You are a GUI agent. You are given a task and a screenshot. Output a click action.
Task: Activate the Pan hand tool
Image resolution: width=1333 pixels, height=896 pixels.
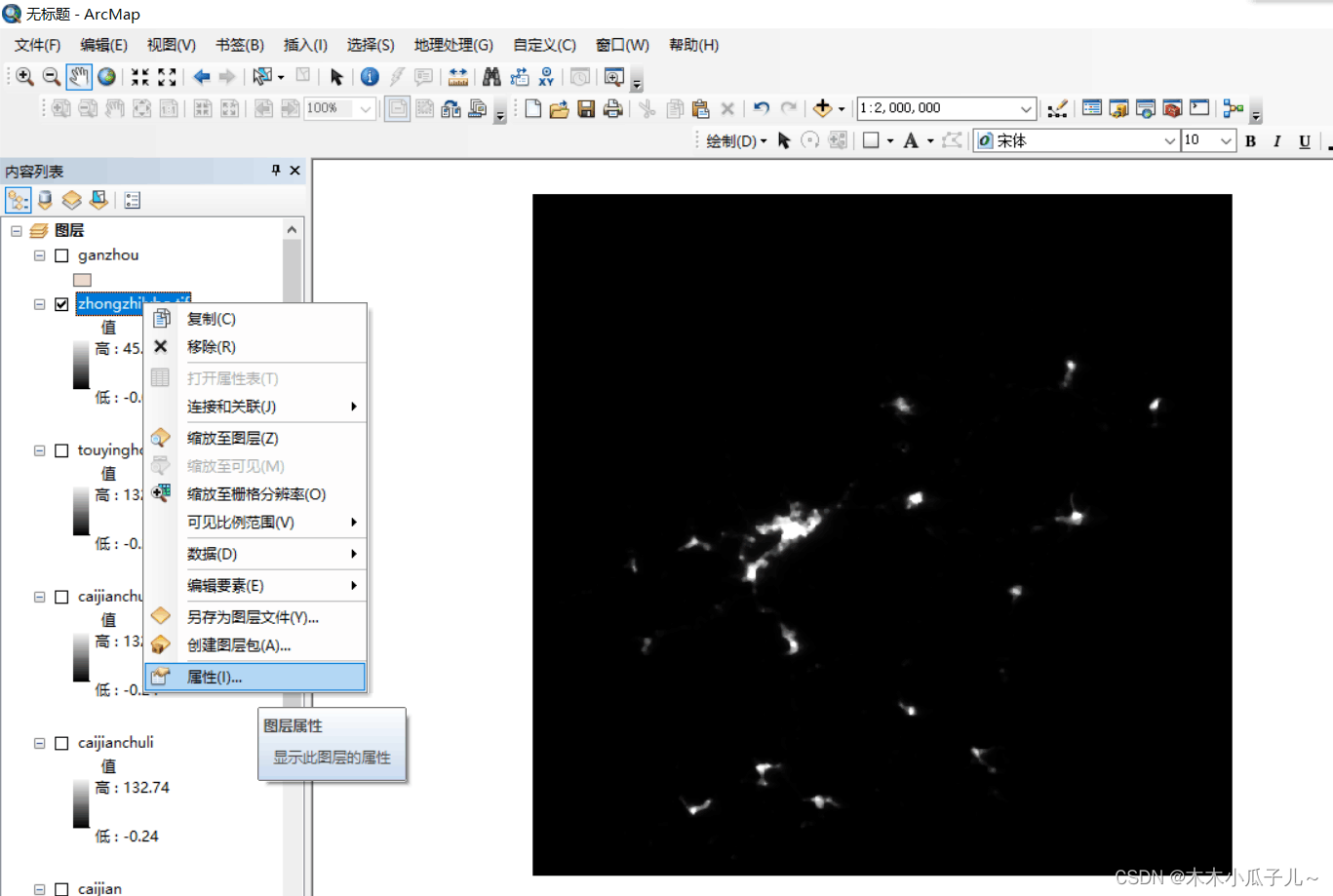pos(79,77)
